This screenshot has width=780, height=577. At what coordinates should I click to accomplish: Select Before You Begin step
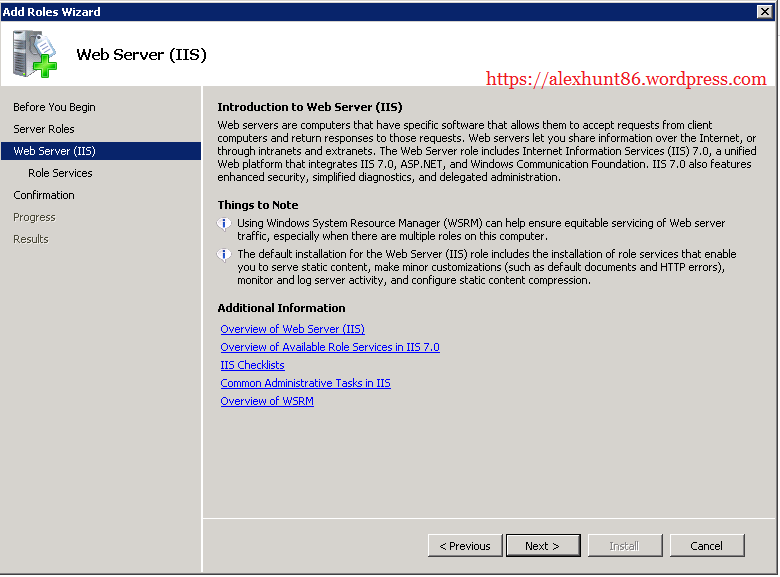click(x=55, y=107)
